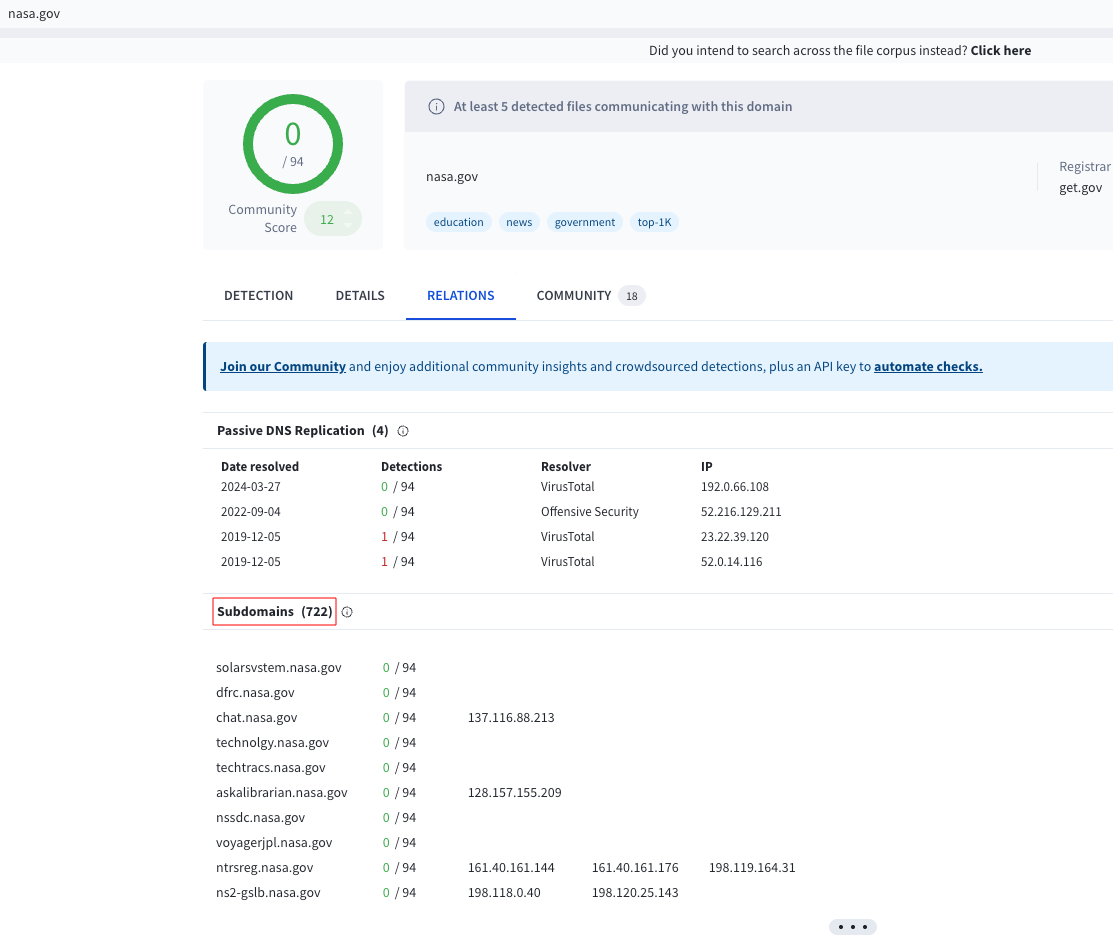Click the 'government' tag chip
1113x942 pixels.
(x=585, y=222)
